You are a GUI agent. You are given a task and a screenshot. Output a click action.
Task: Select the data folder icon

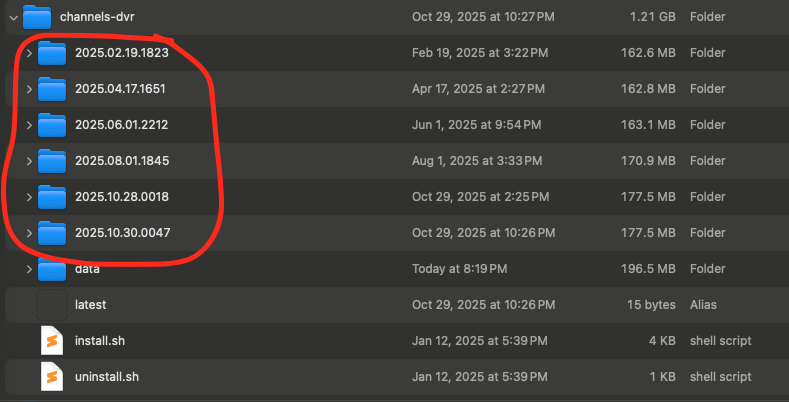52,269
